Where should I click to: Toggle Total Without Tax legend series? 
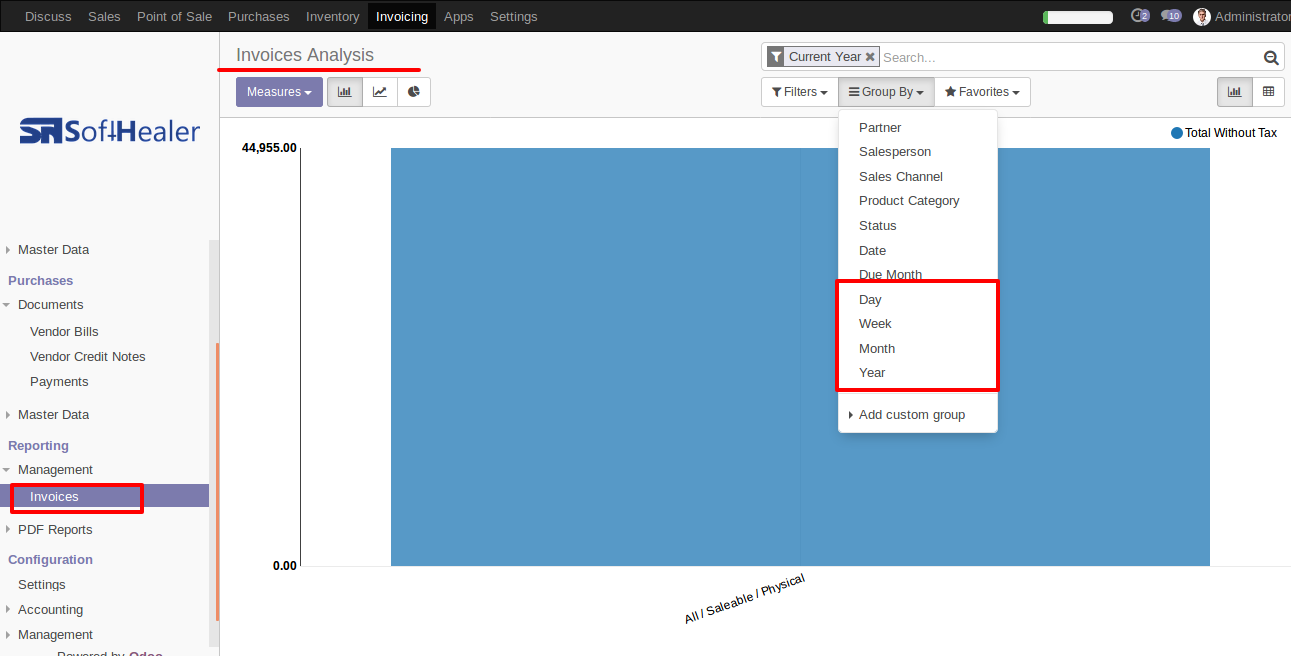[x=1224, y=133]
